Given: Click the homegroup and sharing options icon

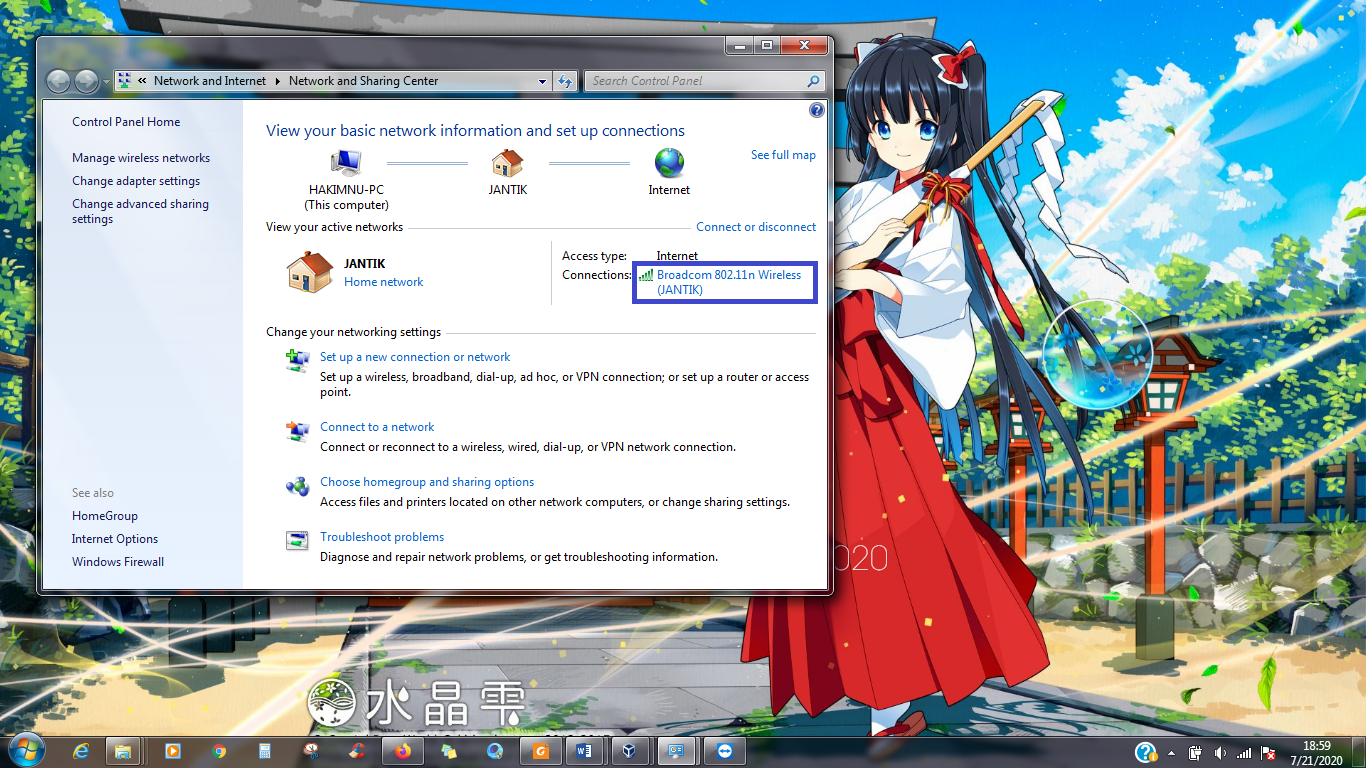Looking at the screenshot, I should tap(297, 486).
